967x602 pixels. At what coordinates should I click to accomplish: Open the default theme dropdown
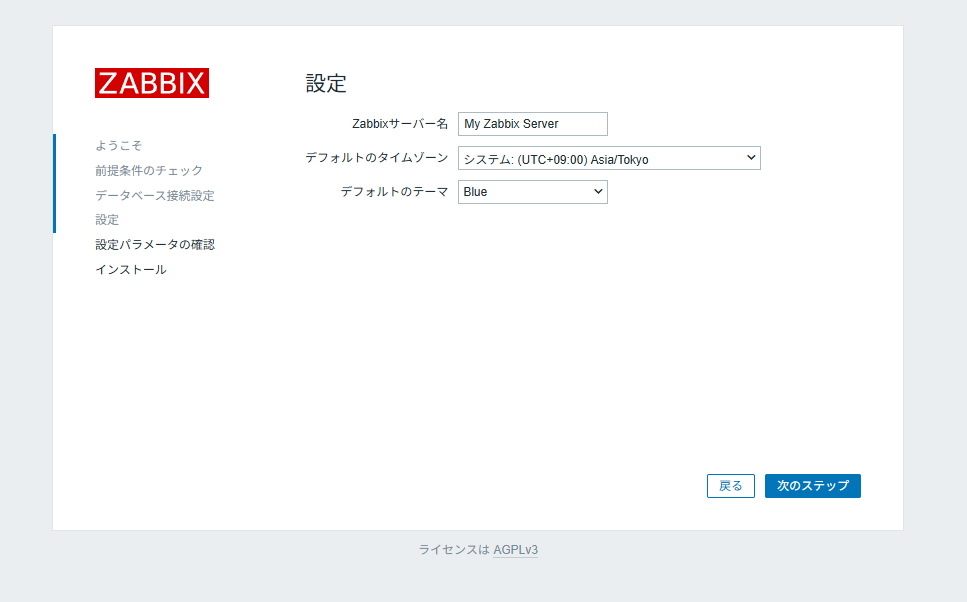(597, 191)
